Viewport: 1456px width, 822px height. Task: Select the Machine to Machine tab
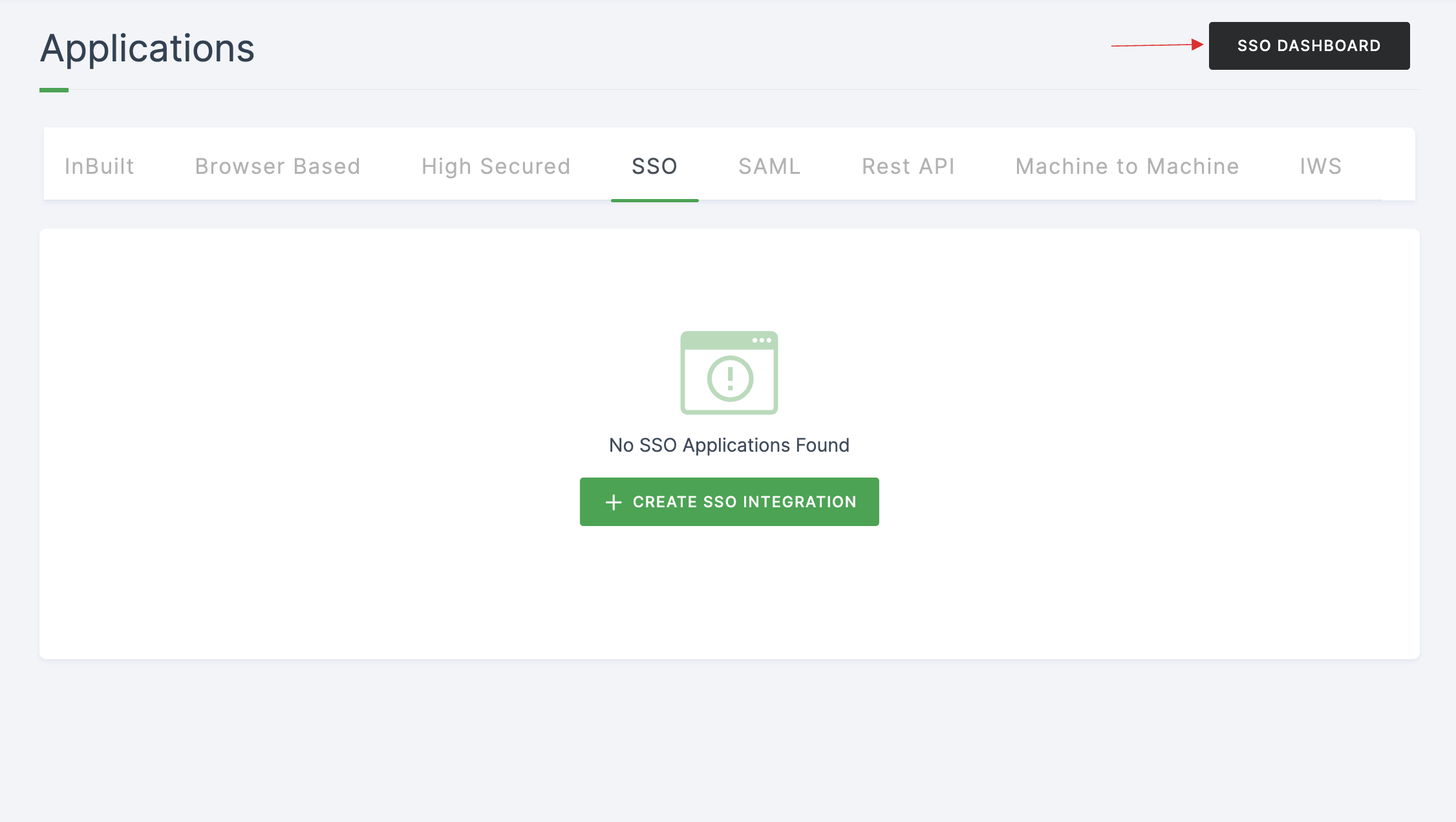click(1127, 166)
